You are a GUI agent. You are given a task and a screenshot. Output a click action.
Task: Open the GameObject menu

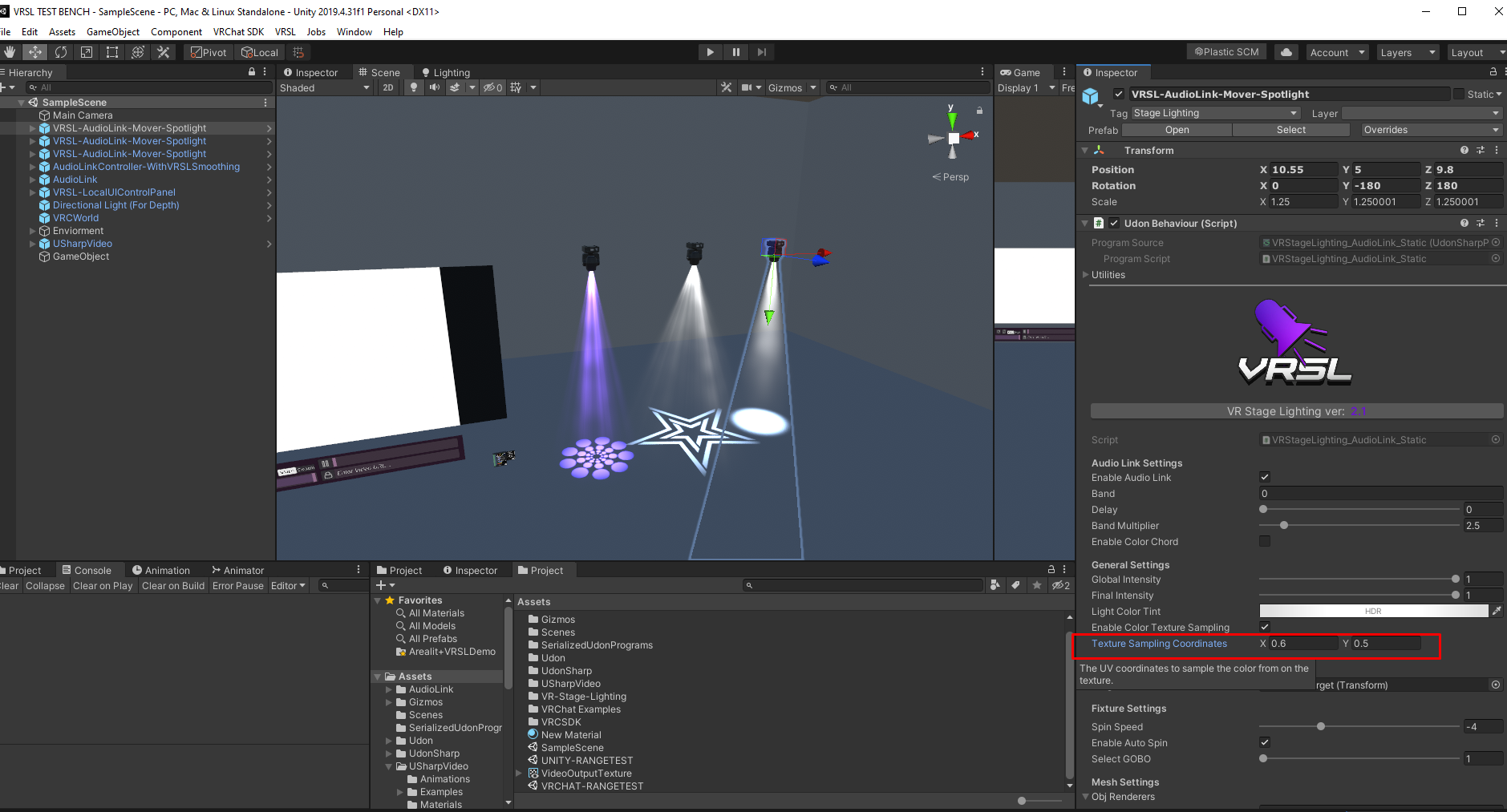point(113,32)
